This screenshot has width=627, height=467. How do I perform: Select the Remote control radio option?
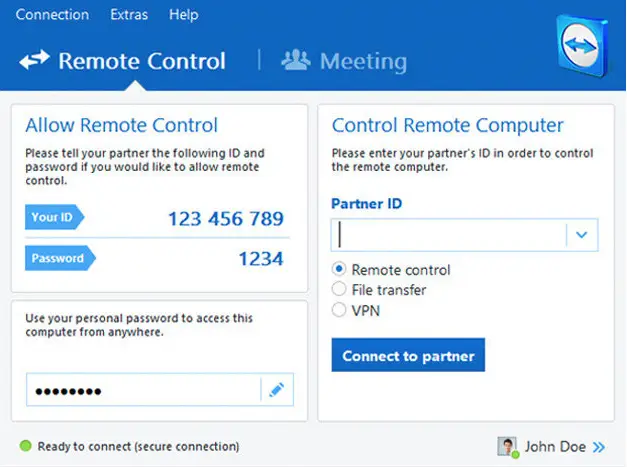pyautogui.click(x=339, y=269)
